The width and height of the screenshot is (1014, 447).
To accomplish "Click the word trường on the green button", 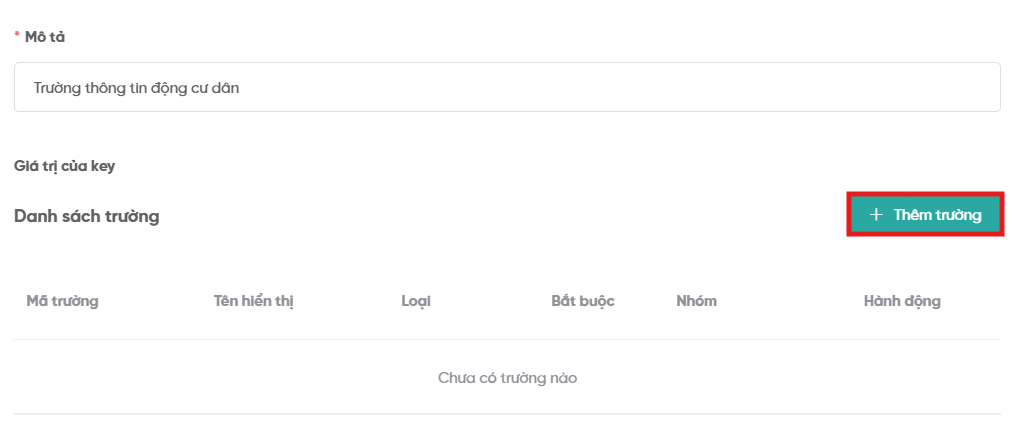I will pos(959,215).
